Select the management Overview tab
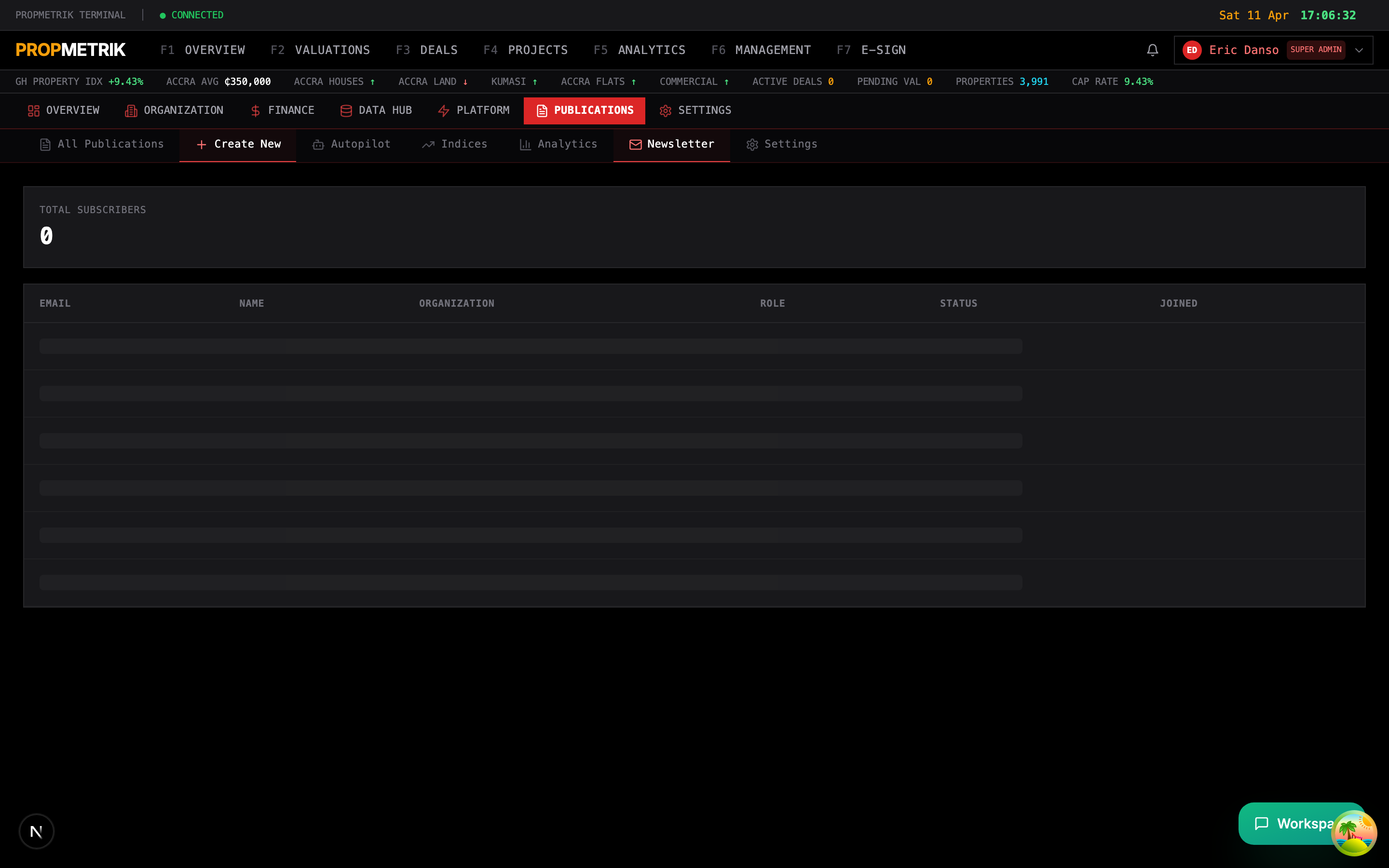 (64, 110)
